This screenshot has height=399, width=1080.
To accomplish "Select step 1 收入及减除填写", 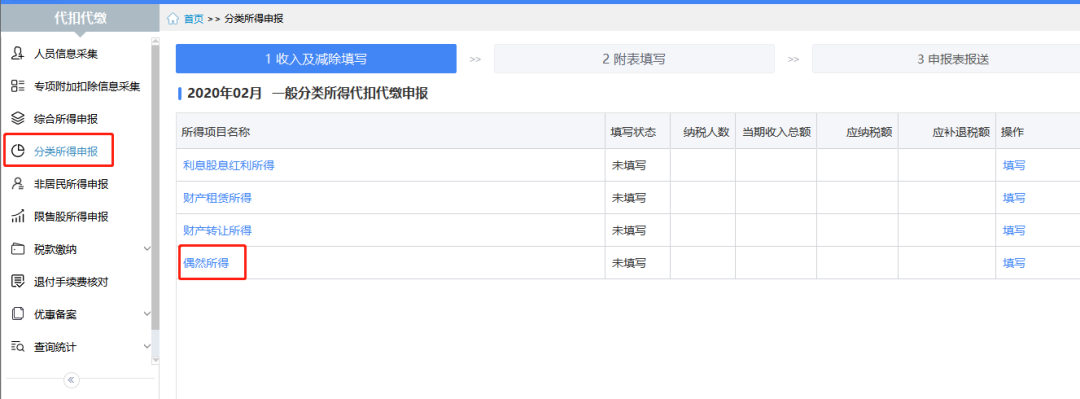I will coord(316,59).
